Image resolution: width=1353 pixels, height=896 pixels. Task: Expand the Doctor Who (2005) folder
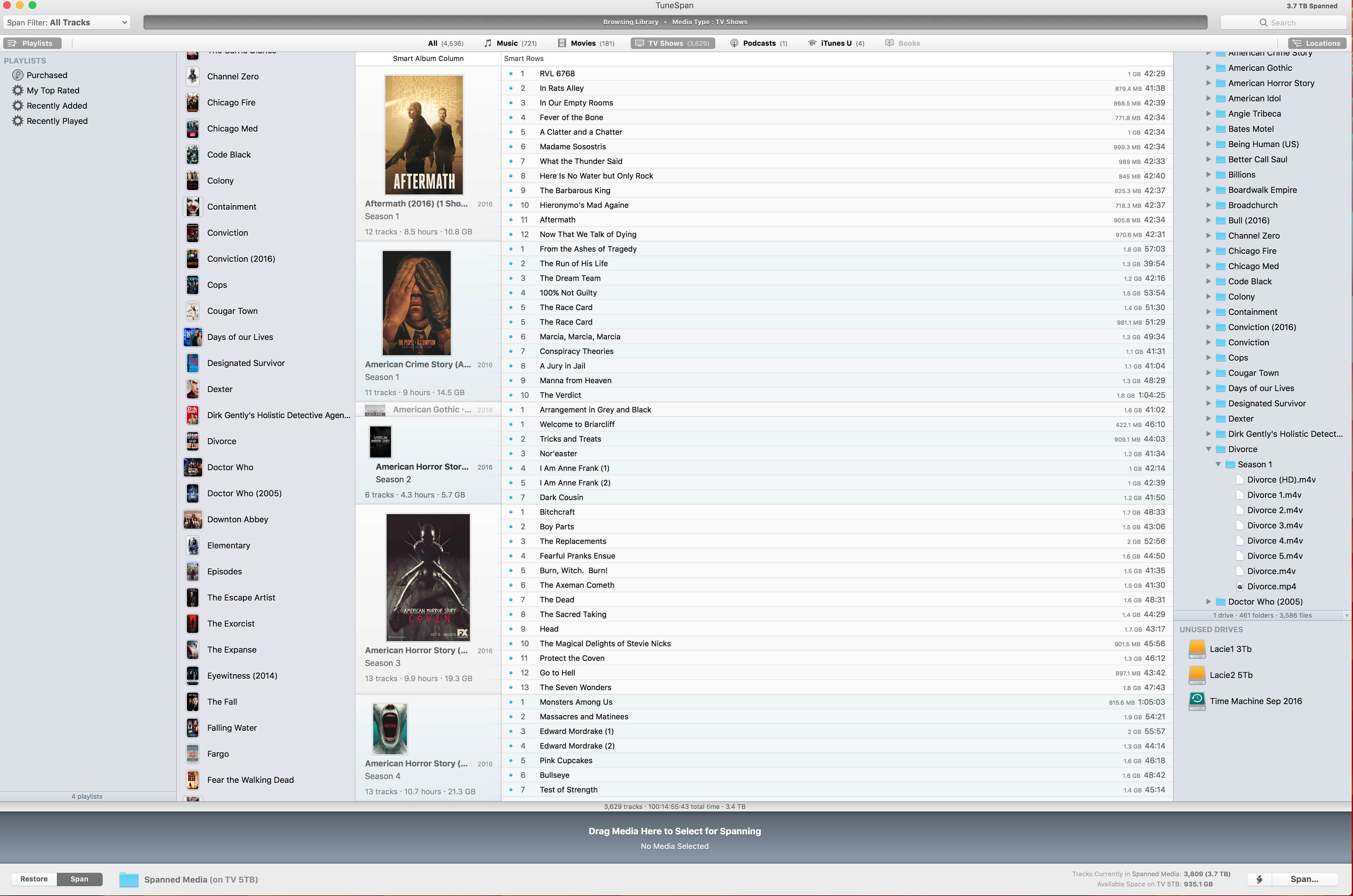click(x=1208, y=602)
